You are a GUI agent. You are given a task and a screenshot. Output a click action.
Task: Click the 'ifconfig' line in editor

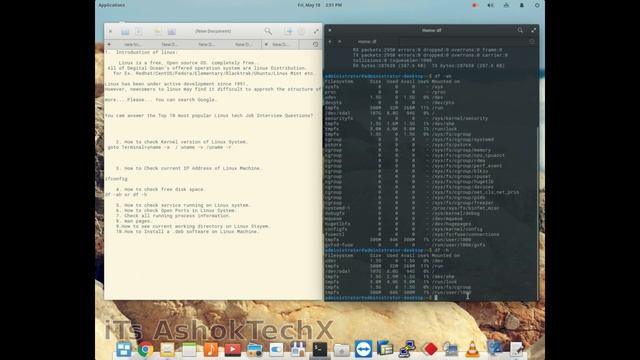coord(116,179)
